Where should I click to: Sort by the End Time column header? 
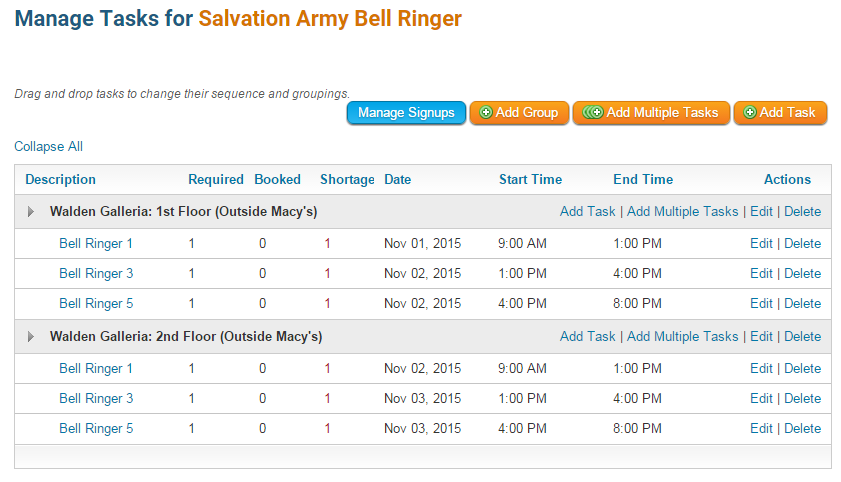(x=643, y=180)
